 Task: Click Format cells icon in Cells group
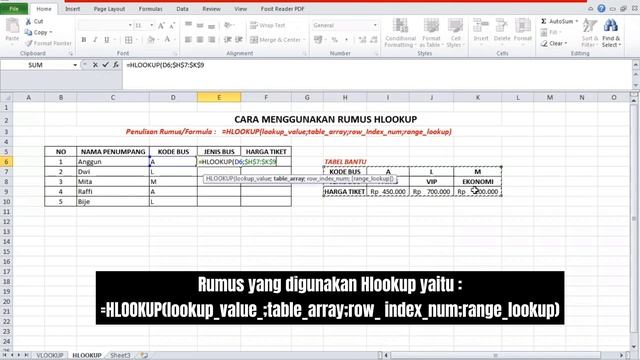point(522,25)
